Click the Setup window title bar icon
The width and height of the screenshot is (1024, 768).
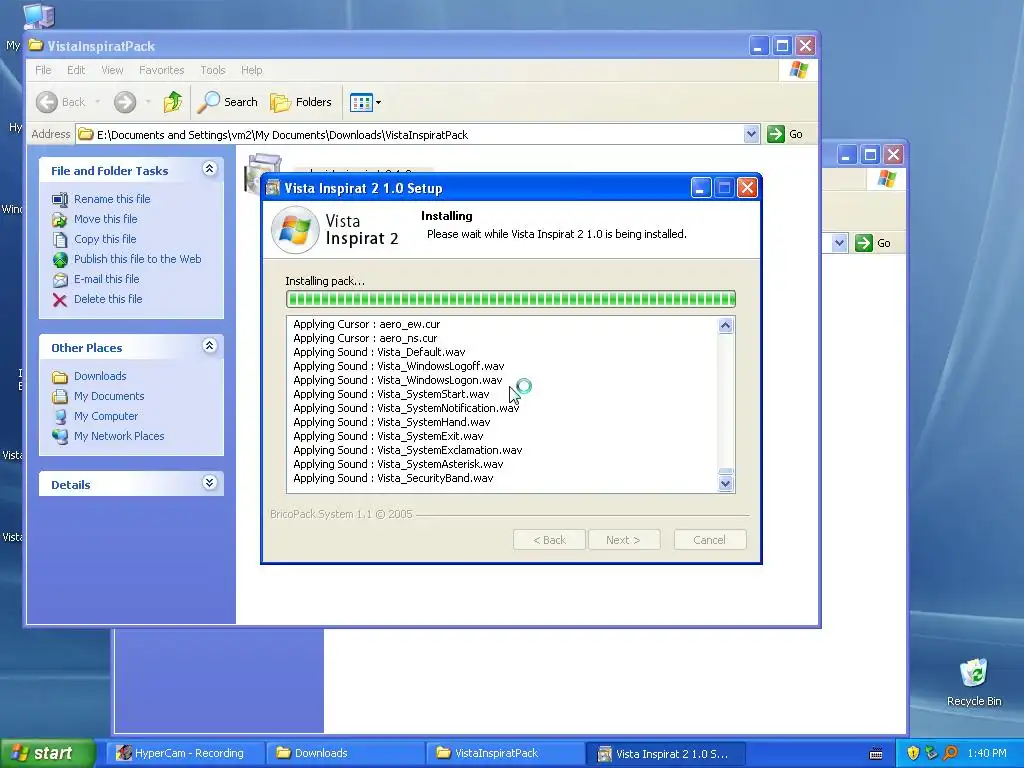pyautogui.click(x=273, y=188)
